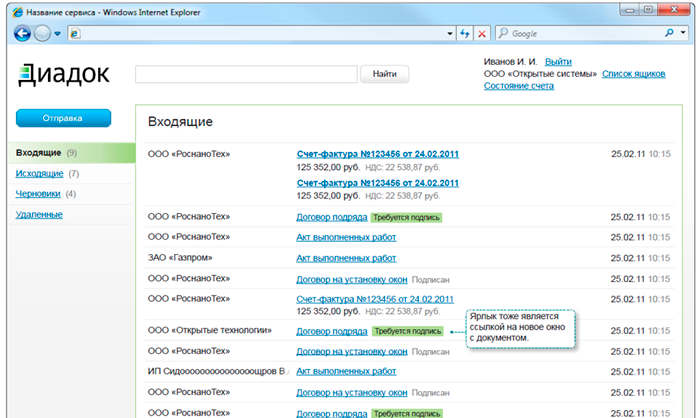The height and width of the screenshot is (418, 700).
Task: Open Договор на установку окон below Открытые технологии
Action: [x=352, y=352]
